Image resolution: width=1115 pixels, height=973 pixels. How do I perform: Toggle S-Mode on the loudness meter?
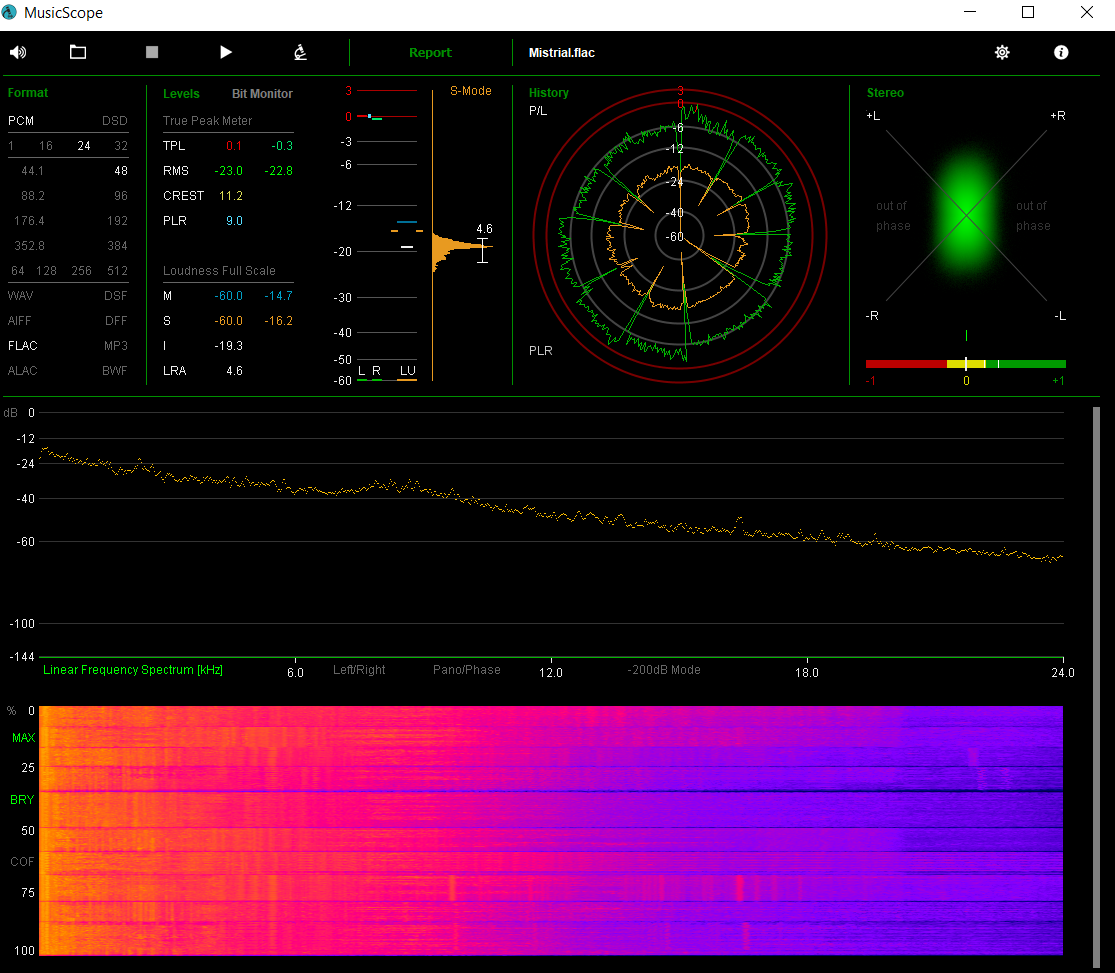471,91
